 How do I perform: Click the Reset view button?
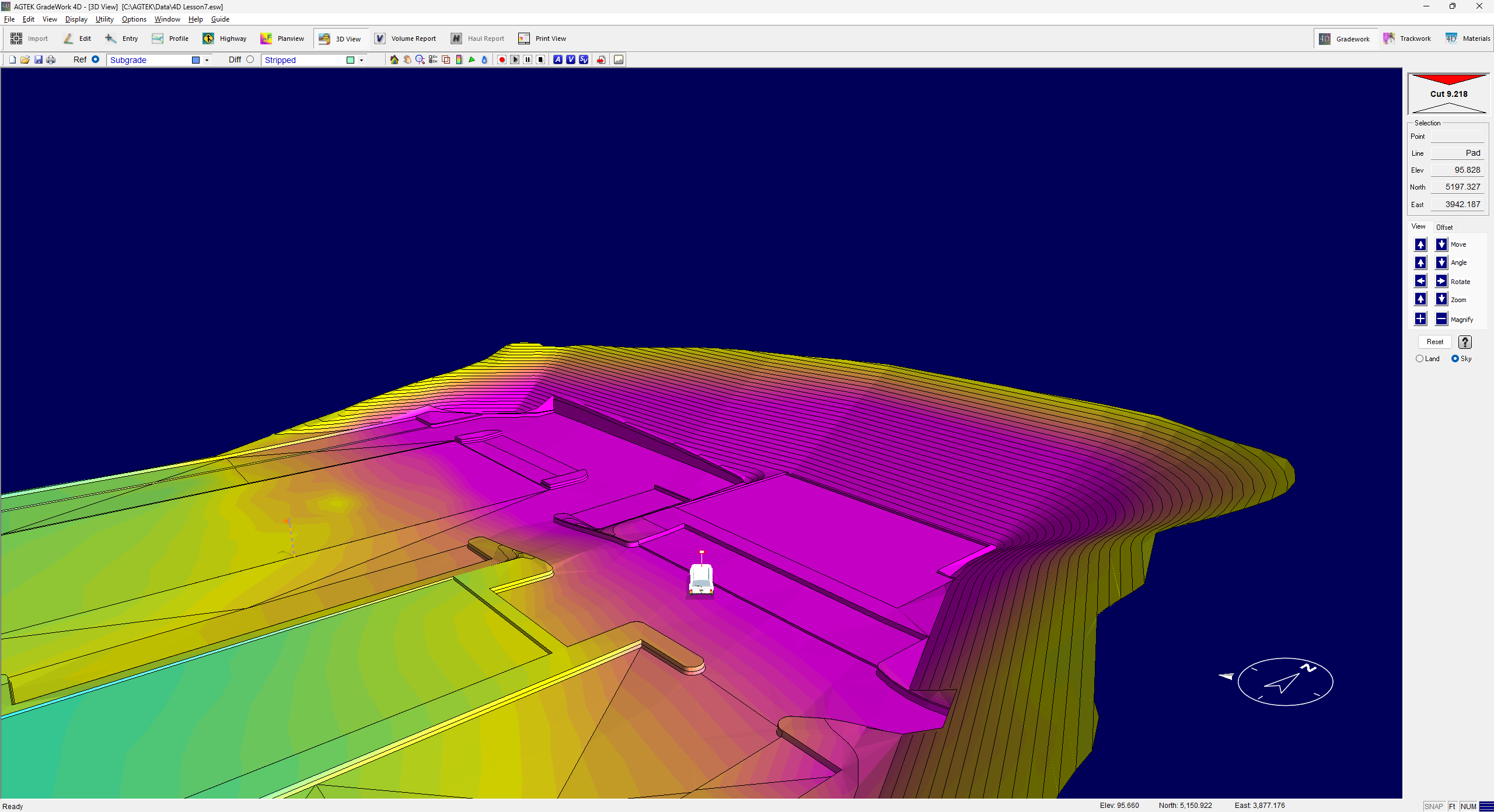point(1434,342)
